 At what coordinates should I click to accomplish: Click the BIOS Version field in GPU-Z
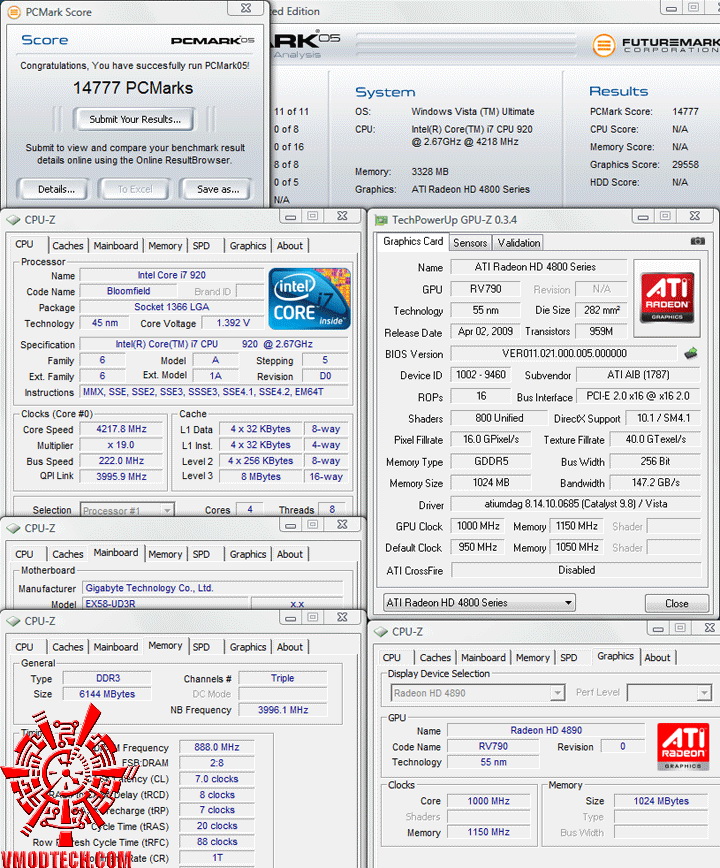(x=564, y=354)
